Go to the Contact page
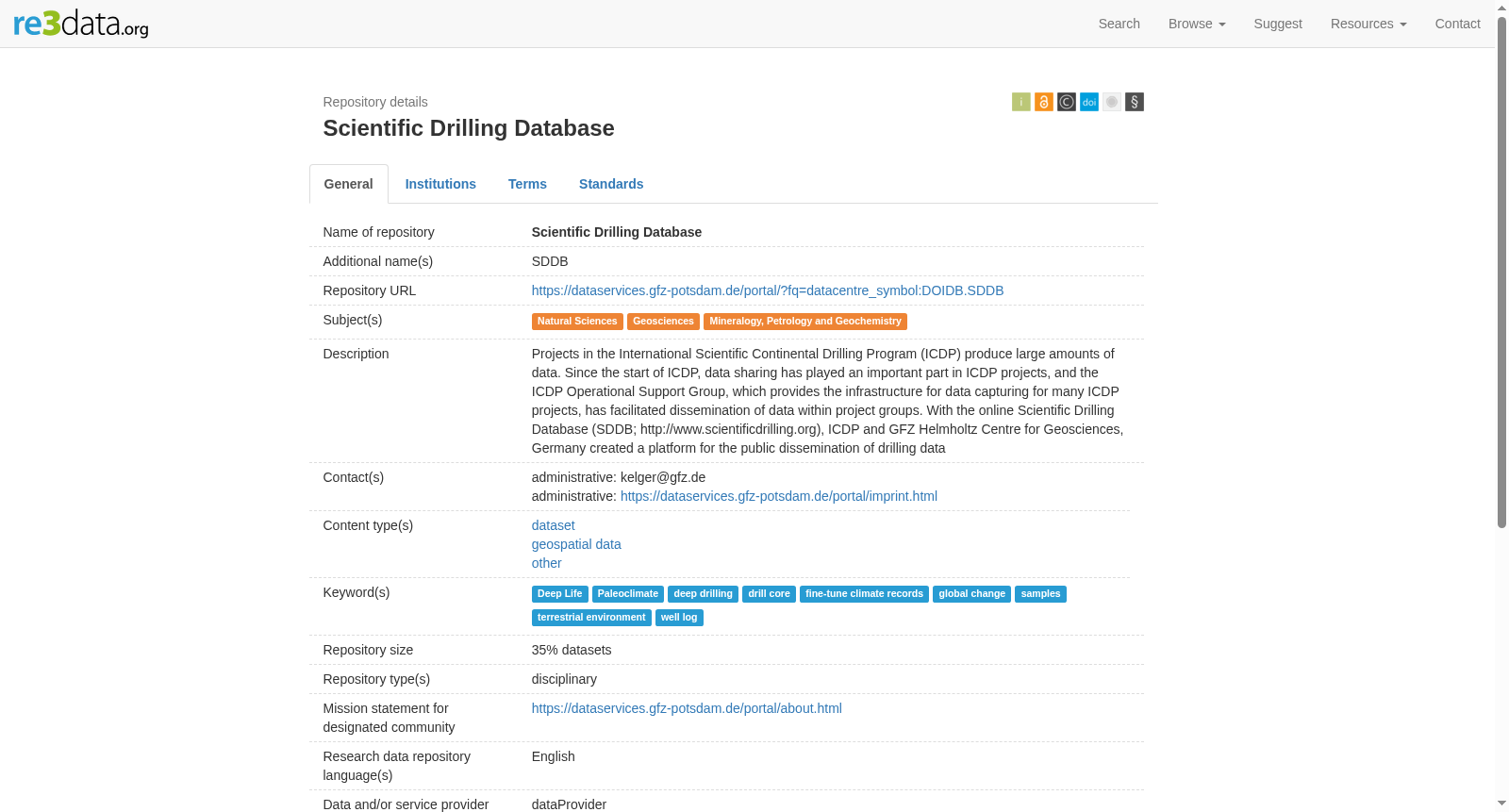 pos(1457,24)
